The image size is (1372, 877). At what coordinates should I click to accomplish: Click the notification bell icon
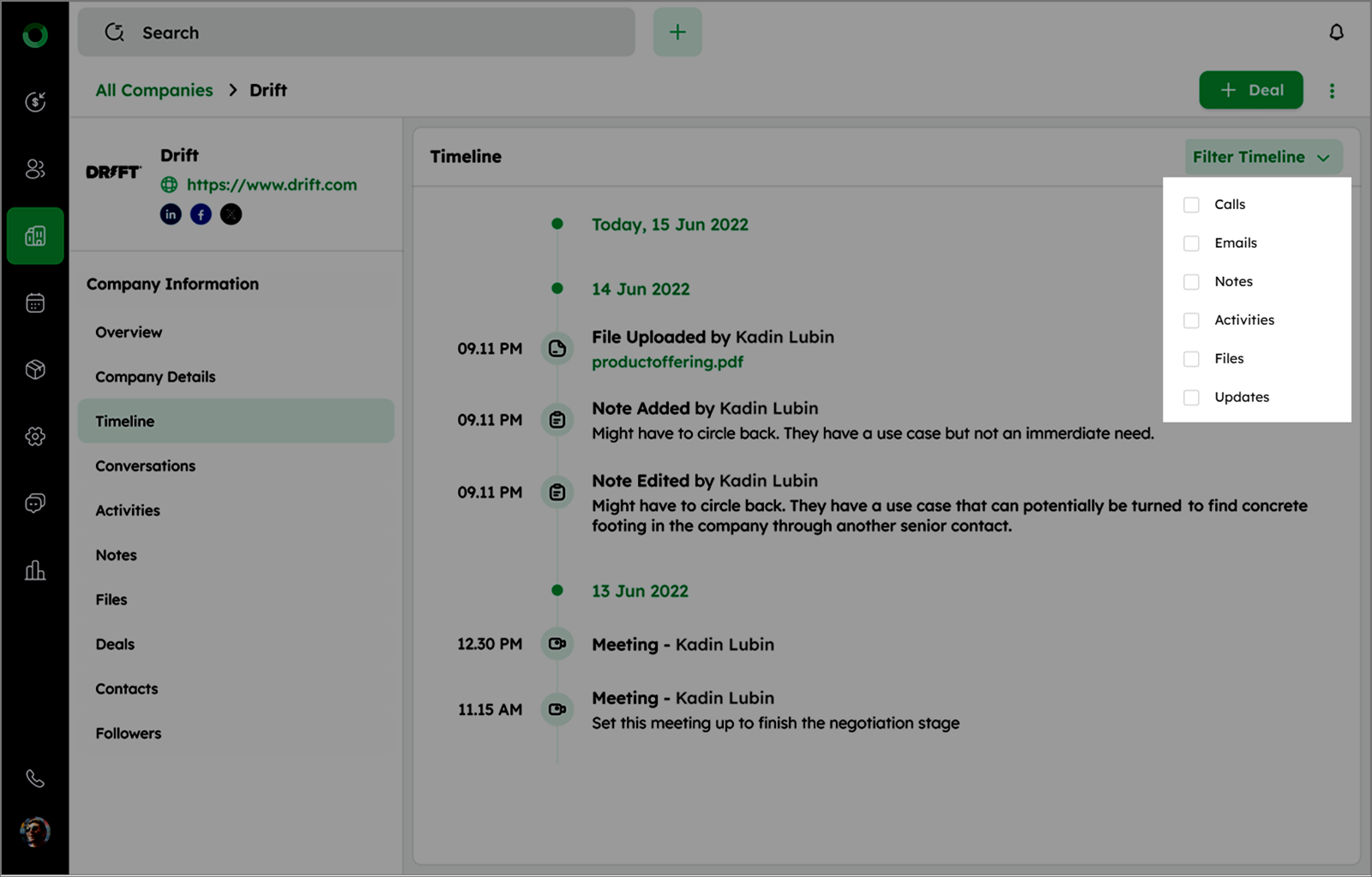(x=1336, y=33)
